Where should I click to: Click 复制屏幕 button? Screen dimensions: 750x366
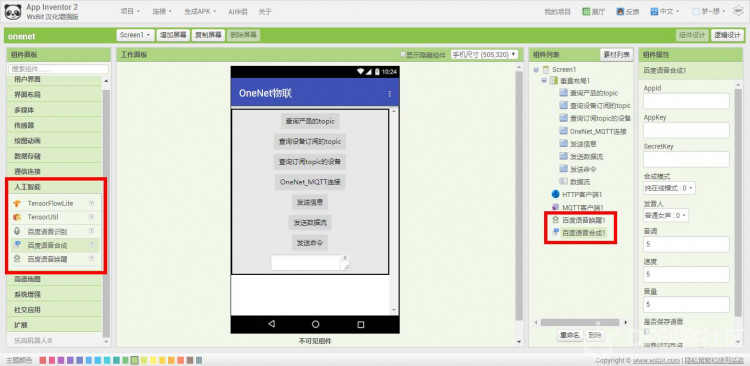(208, 35)
